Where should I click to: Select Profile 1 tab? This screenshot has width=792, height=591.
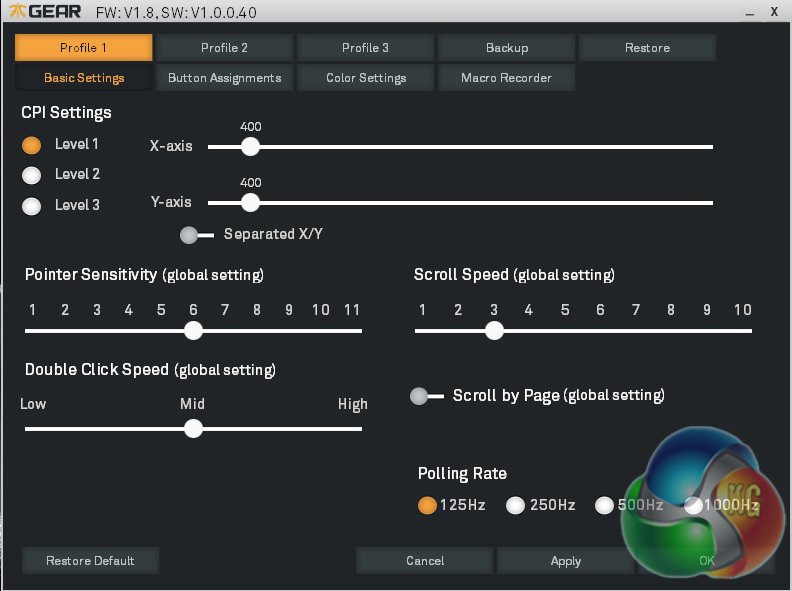[x=83, y=47]
